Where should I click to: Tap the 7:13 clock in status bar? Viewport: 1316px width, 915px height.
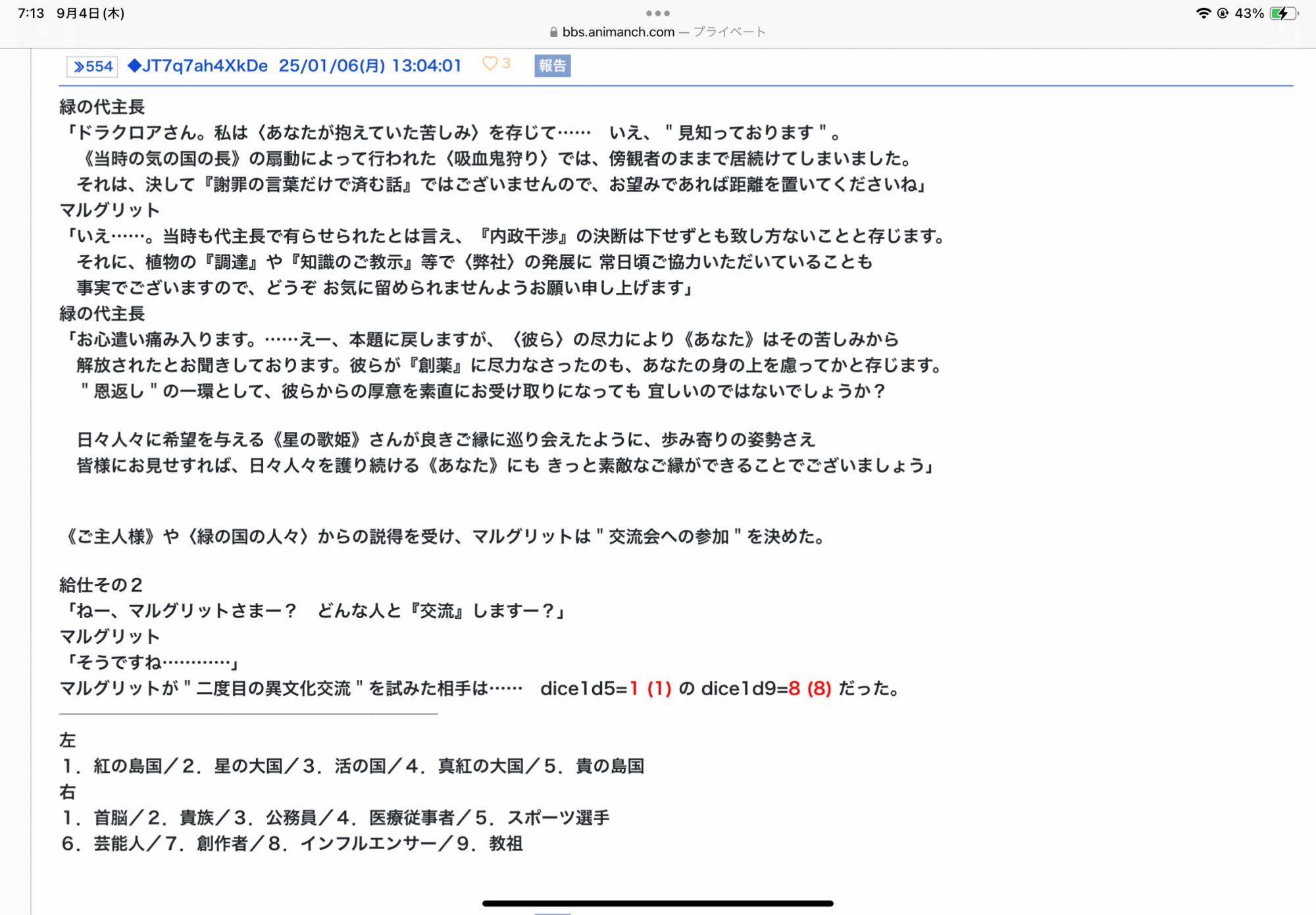point(31,13)
